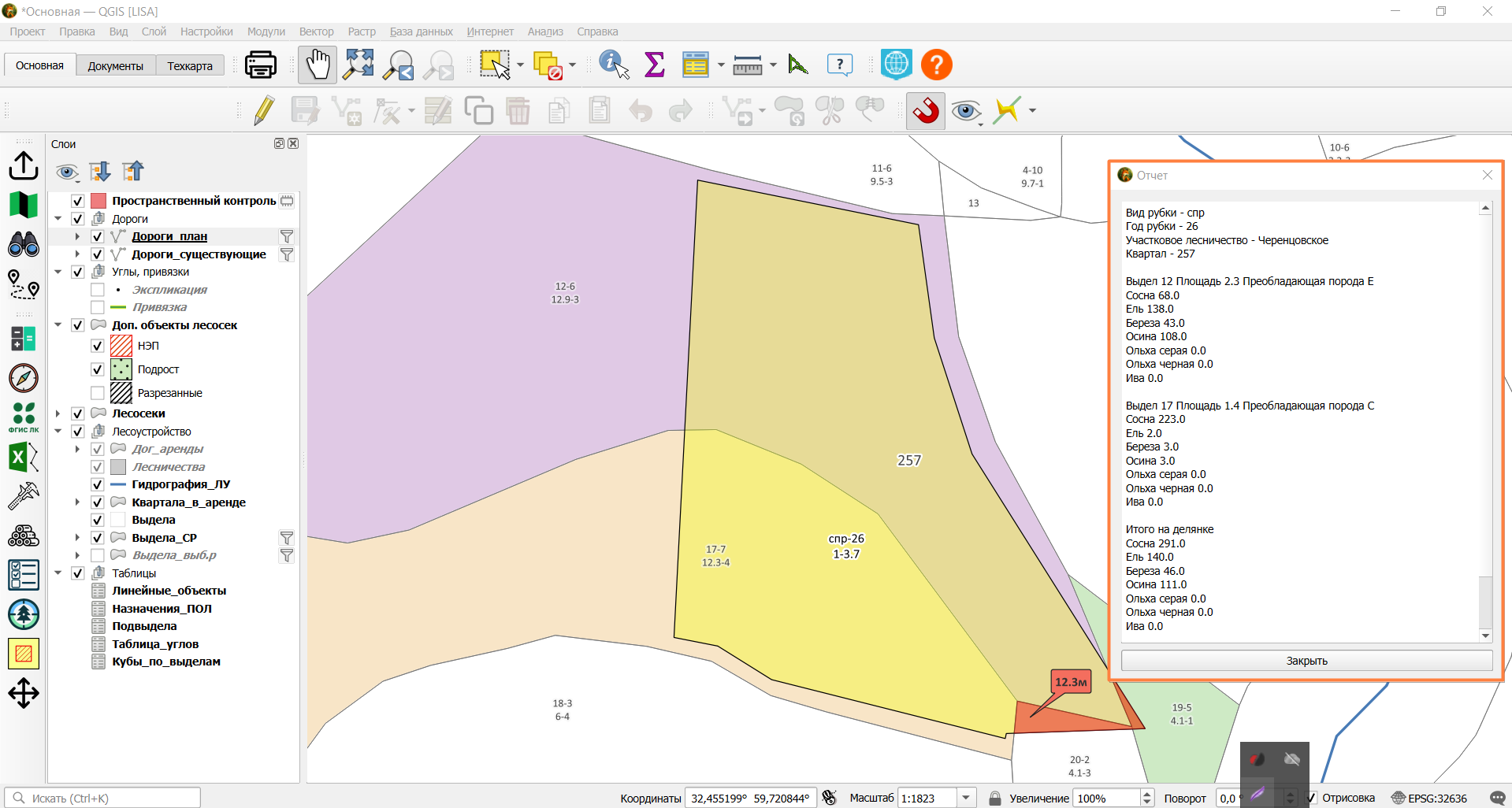Click the Print layout printer icon
The image size is (1512, 808).
[x=261, y=65]
